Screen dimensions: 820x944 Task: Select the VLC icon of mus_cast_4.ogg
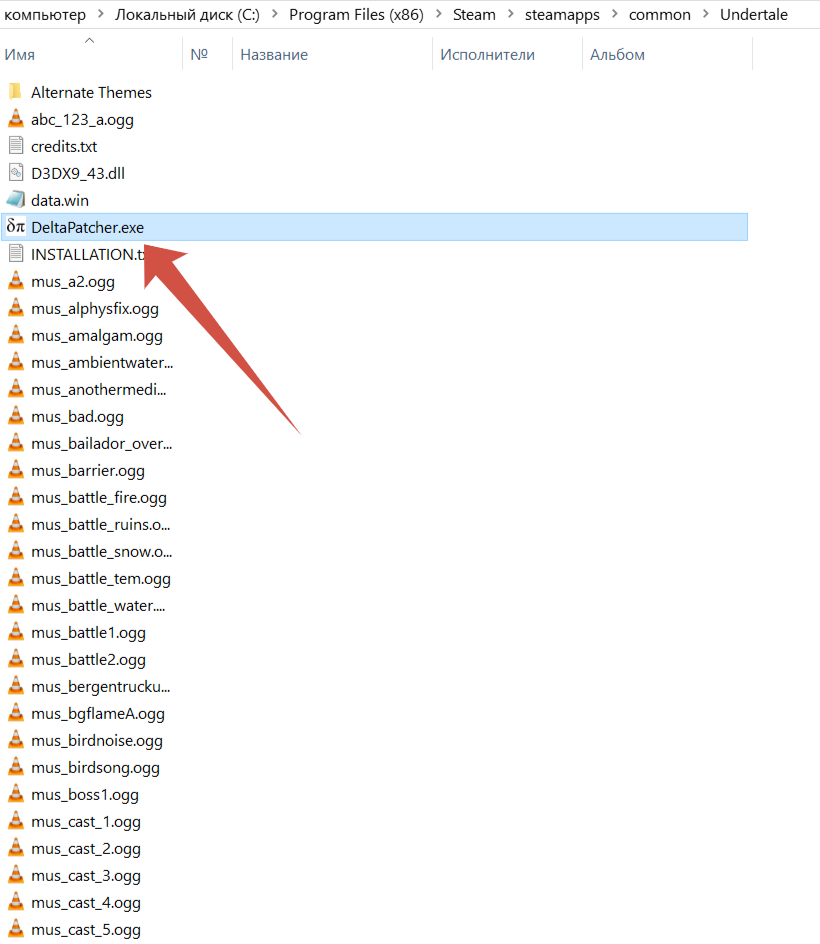(x=16, y=902)
